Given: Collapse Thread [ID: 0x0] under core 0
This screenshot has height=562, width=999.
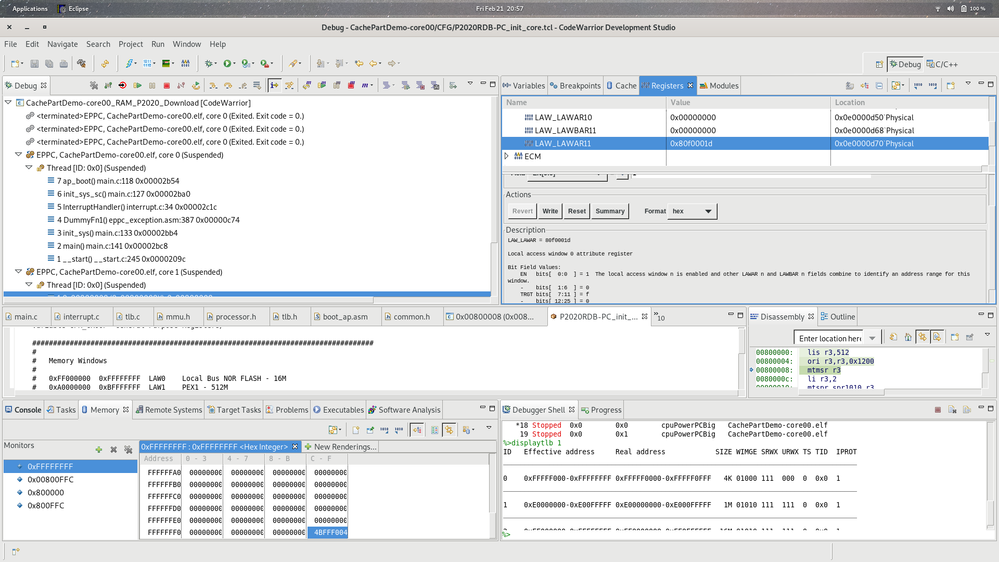Looking at the screenshot, I should click(29, 168).
